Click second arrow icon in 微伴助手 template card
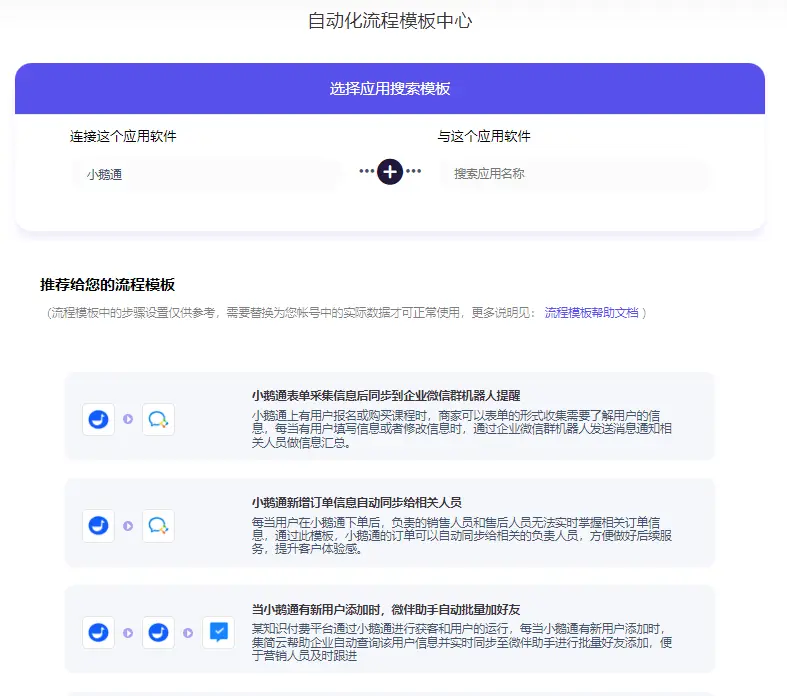The image size is (787, 696). coord(188,633)
